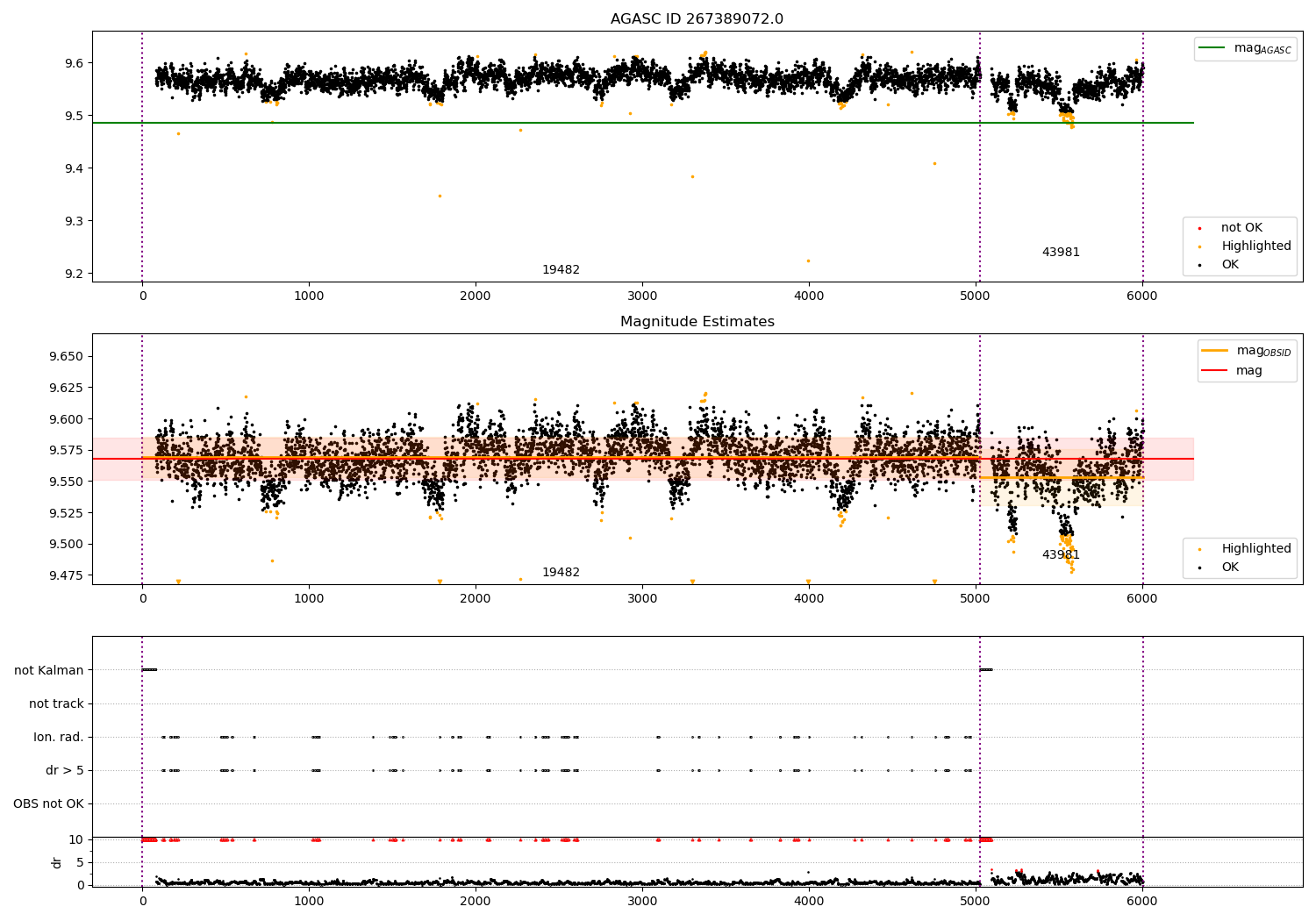Click obsid label "43981" in top plot

coord(1061,253)
